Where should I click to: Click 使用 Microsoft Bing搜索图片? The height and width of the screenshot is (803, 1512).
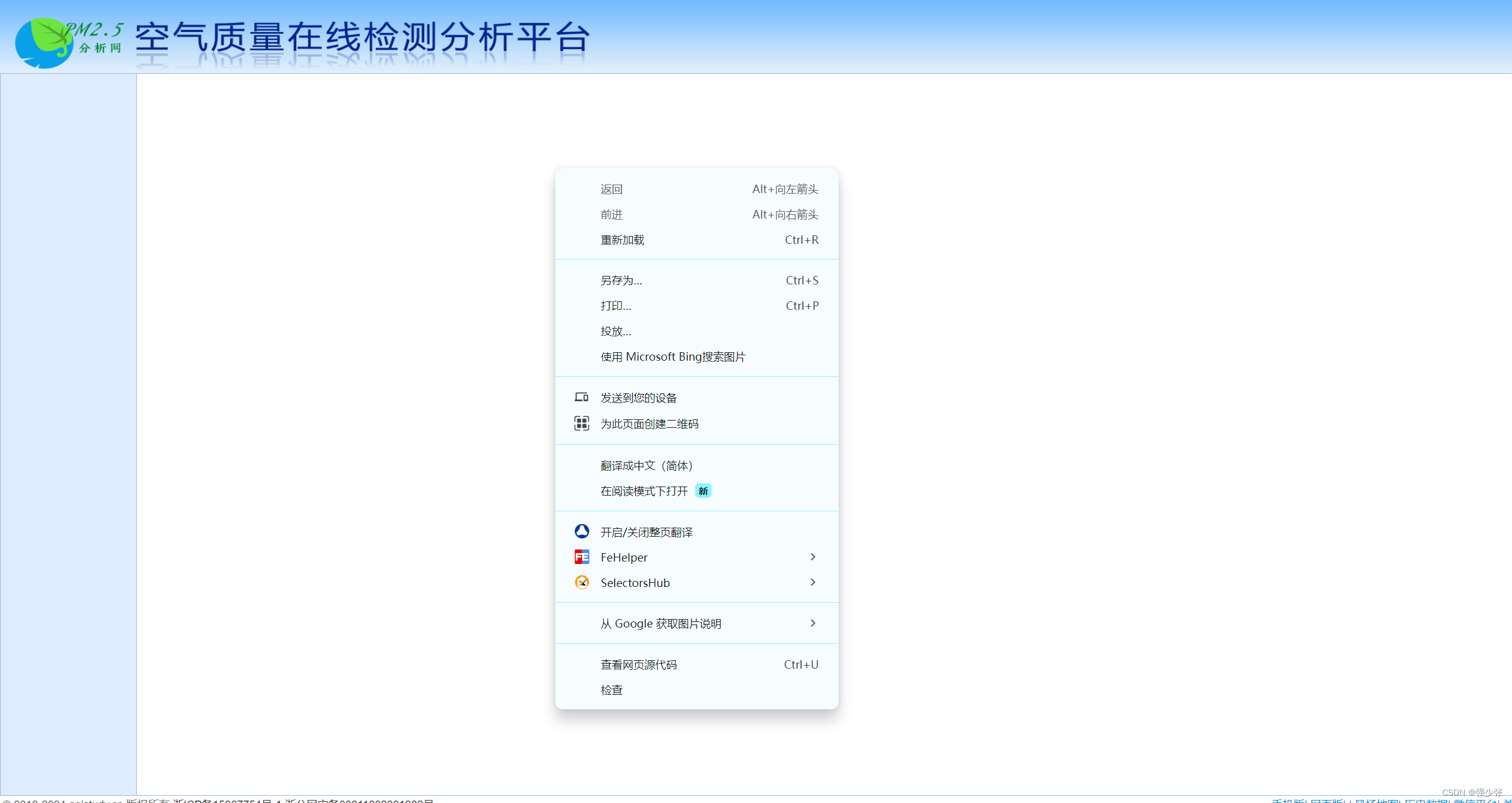coord(672,356)
